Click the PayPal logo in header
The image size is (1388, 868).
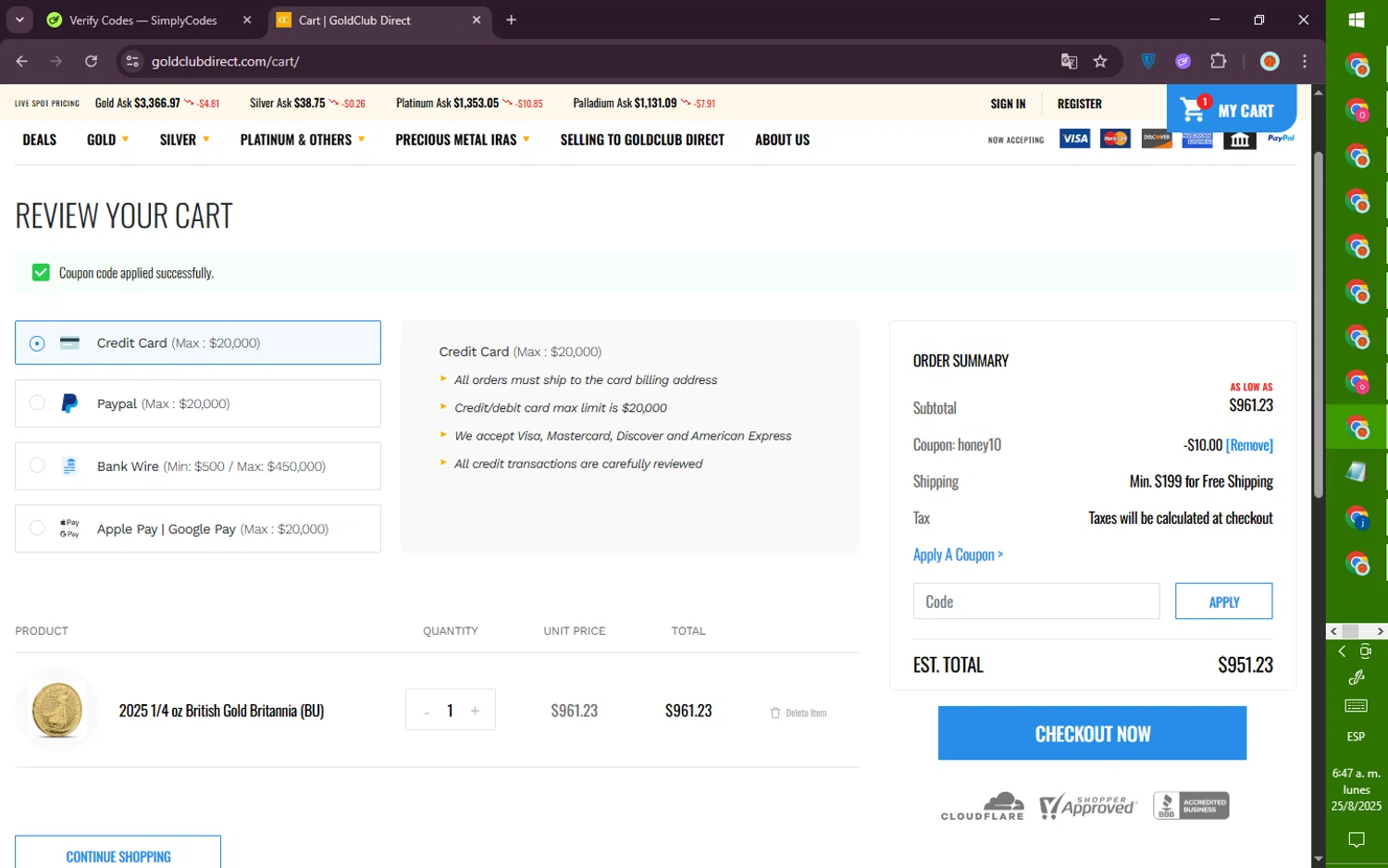point(1281,139)
